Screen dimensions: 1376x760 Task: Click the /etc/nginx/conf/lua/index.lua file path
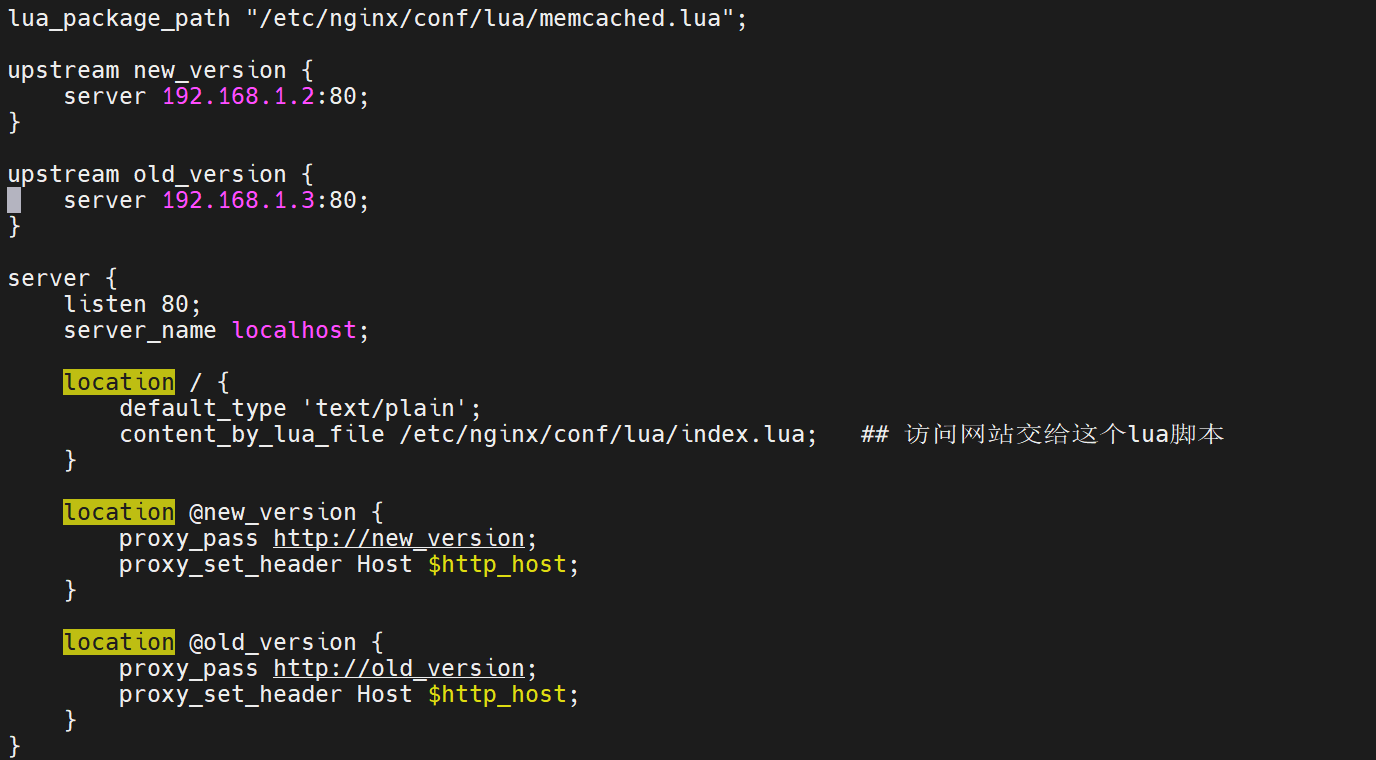(x=602, y=434)
